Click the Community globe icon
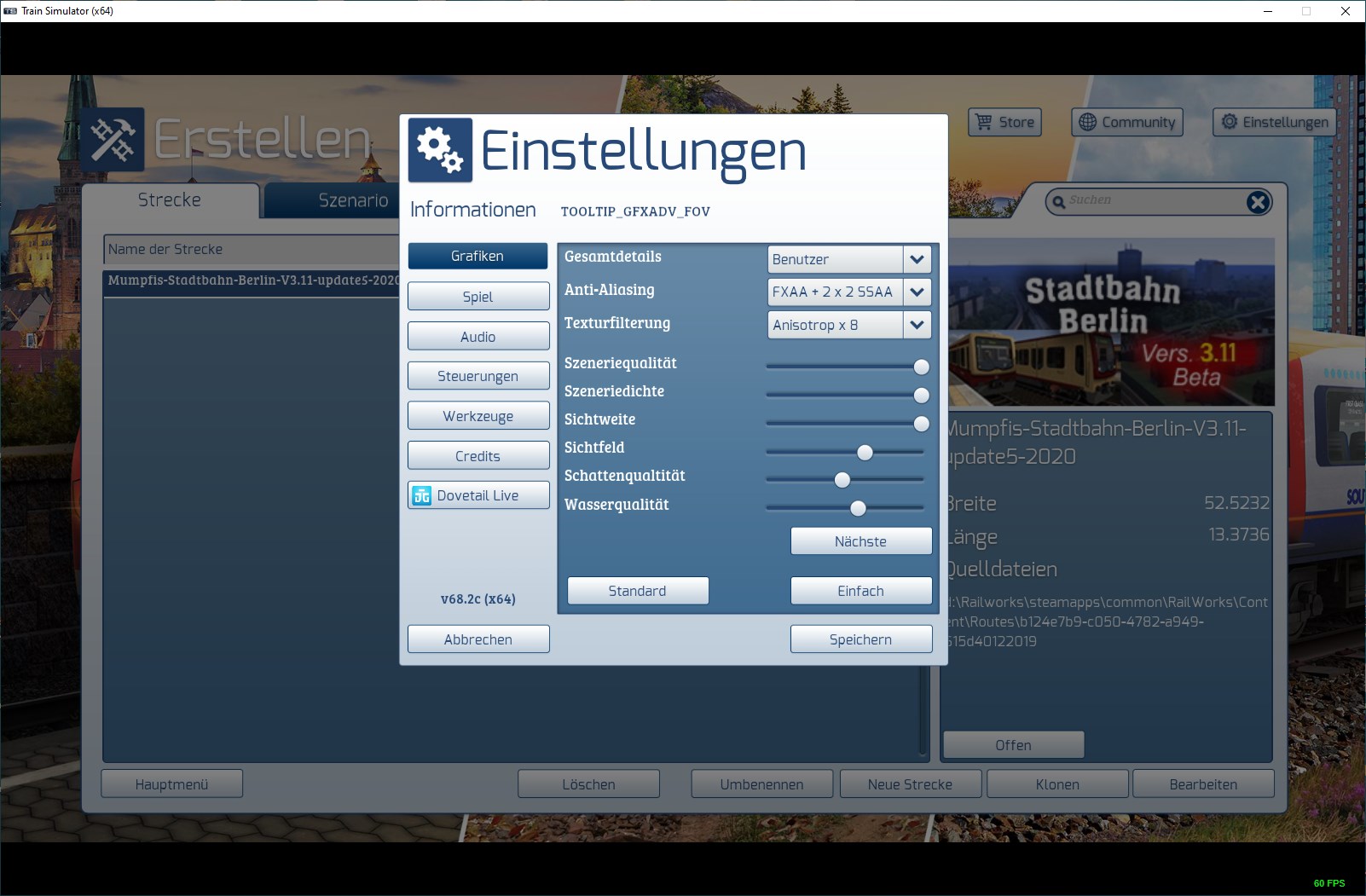The image size is (1366, 896). point(1087,122)
